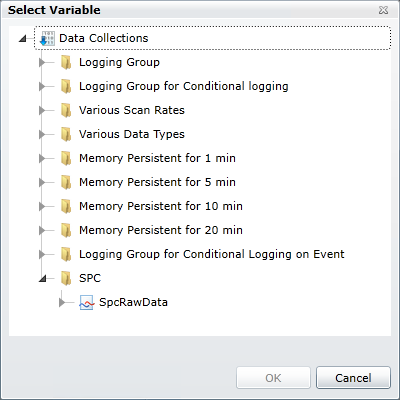Viewport: 400px width, 400px height.
Task: Click the Data Collections root icon
Action: pos(47,38)
